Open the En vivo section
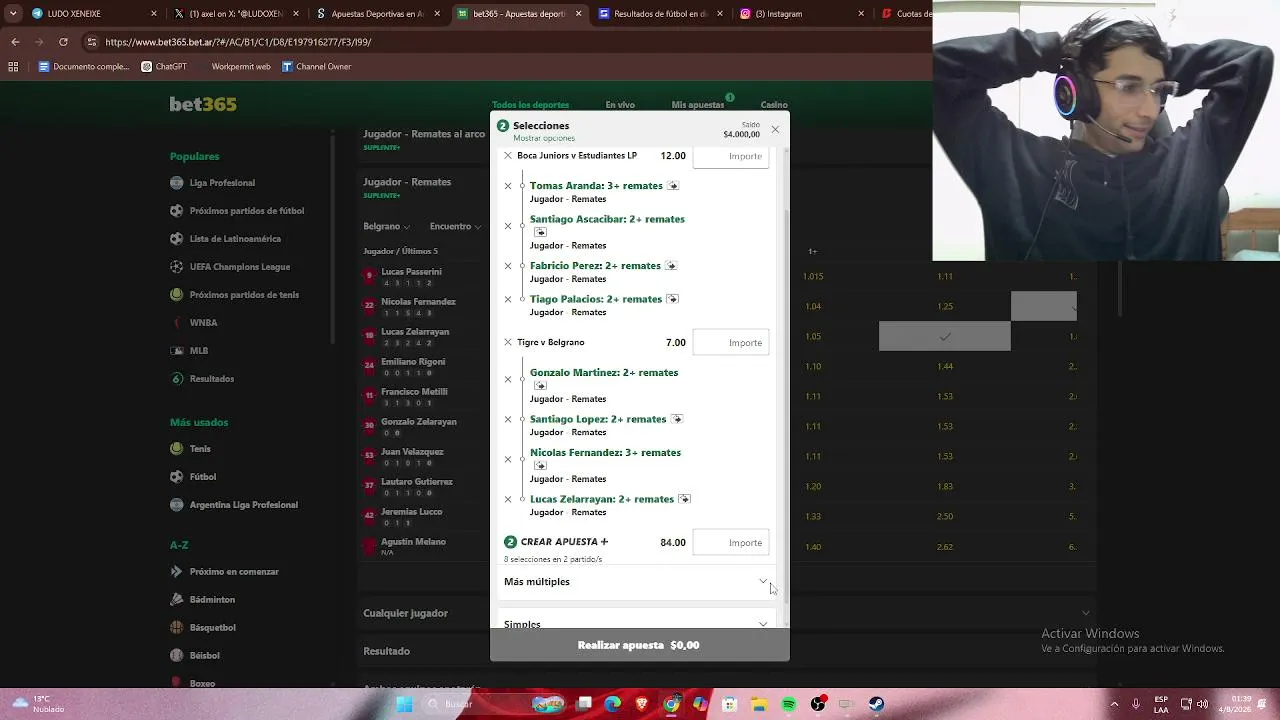Screen dimensions: 1280x720 (620, 105)
